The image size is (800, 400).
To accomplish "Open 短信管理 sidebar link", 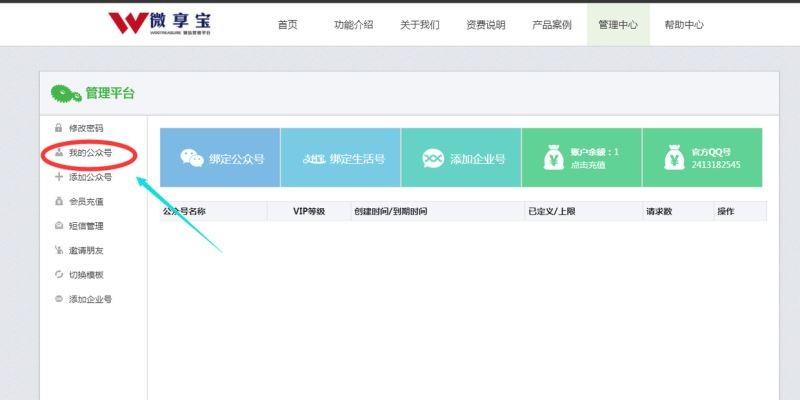I will pos(86,226).
